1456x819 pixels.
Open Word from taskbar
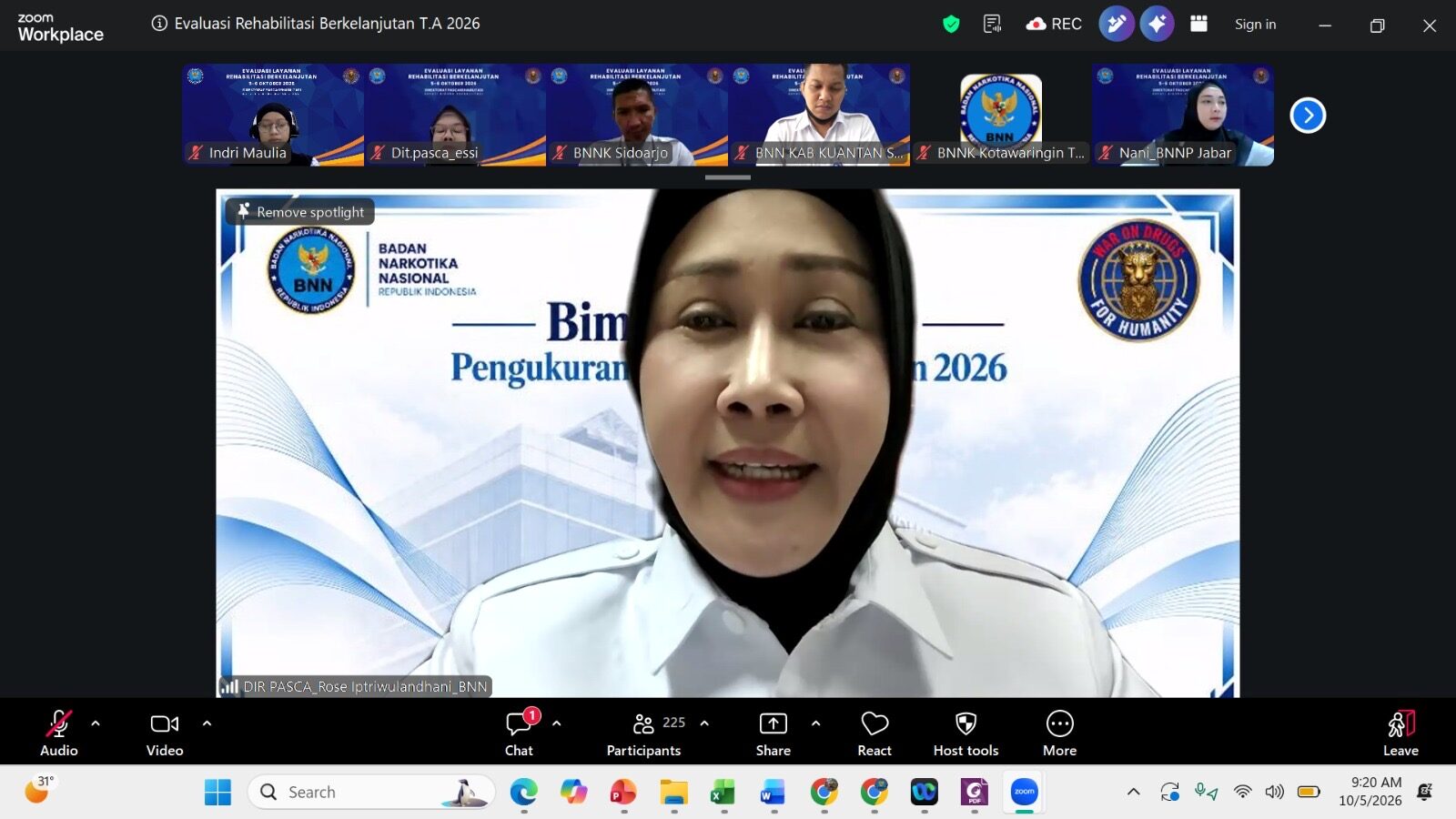pyautogui.click(x=773, y=793)
